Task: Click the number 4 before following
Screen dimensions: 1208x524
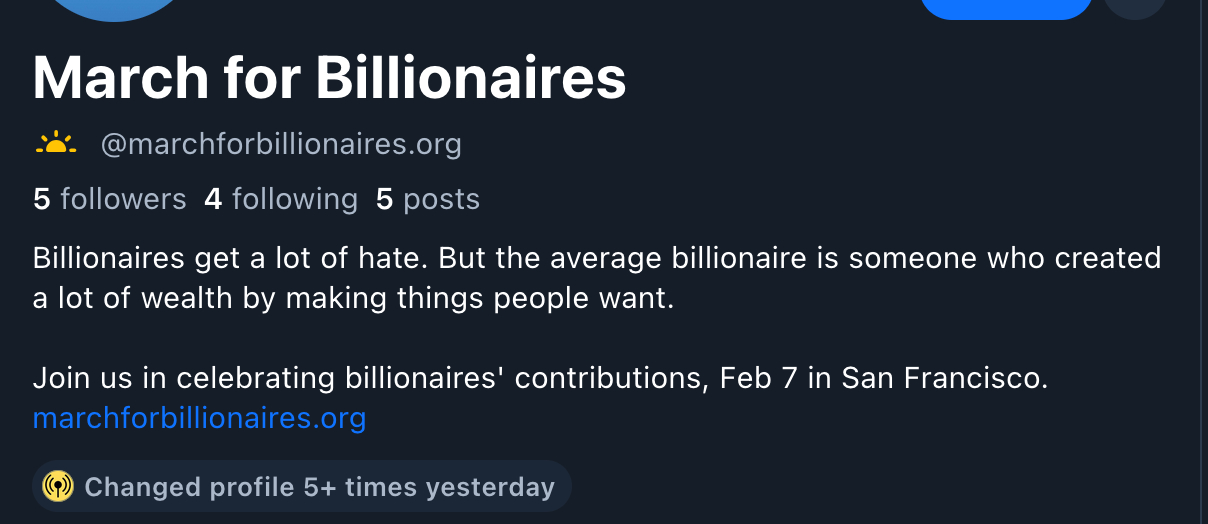Action: (x=212, y=200)
